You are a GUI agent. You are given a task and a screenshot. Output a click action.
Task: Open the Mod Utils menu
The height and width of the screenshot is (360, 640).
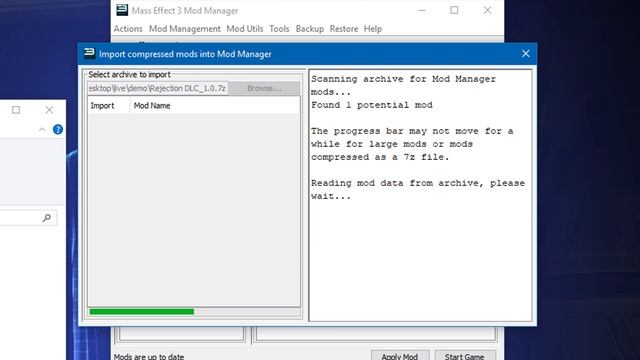click(x=244, y=29)
